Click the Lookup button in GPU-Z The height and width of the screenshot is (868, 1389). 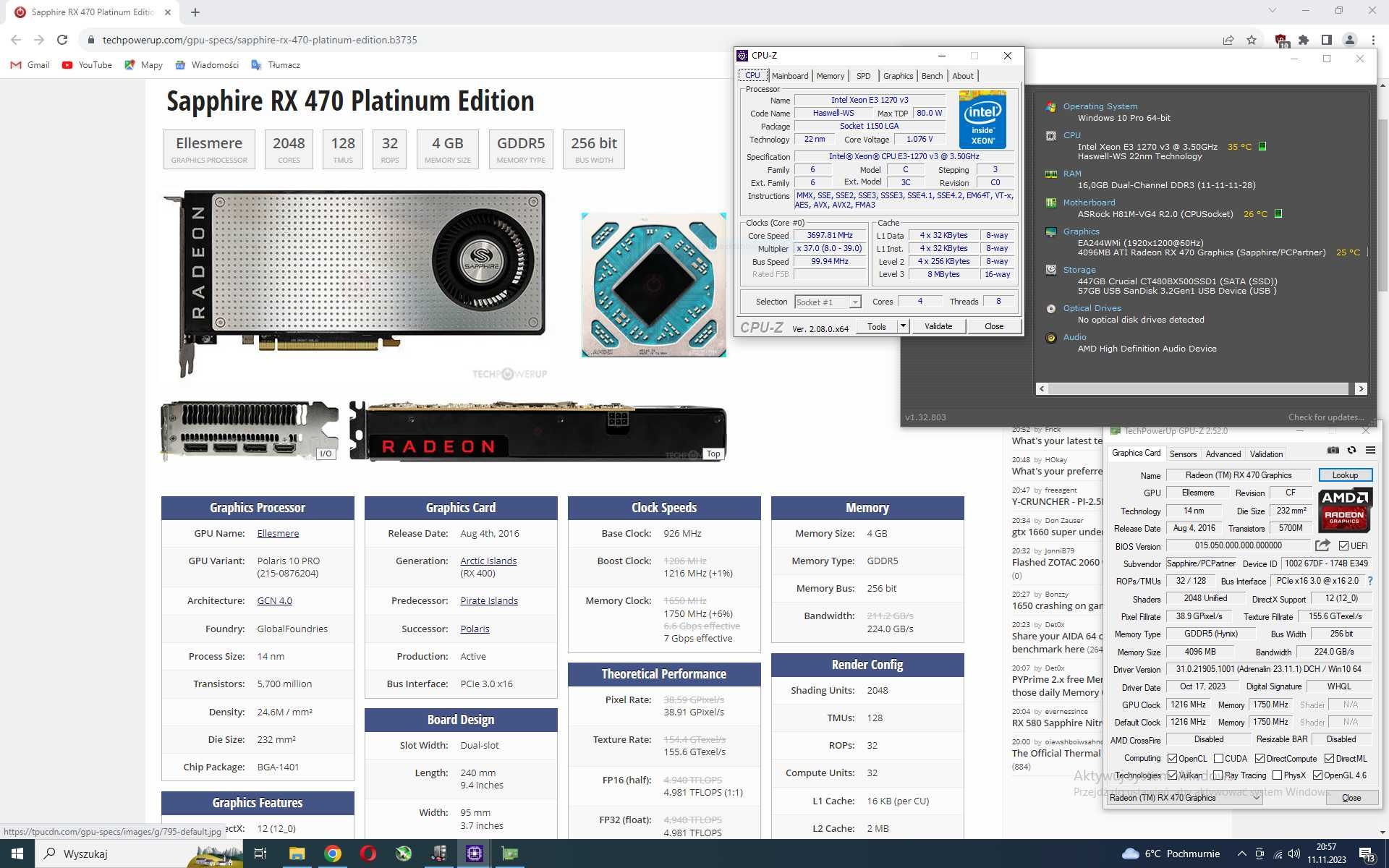click(x=1345, y=475)
